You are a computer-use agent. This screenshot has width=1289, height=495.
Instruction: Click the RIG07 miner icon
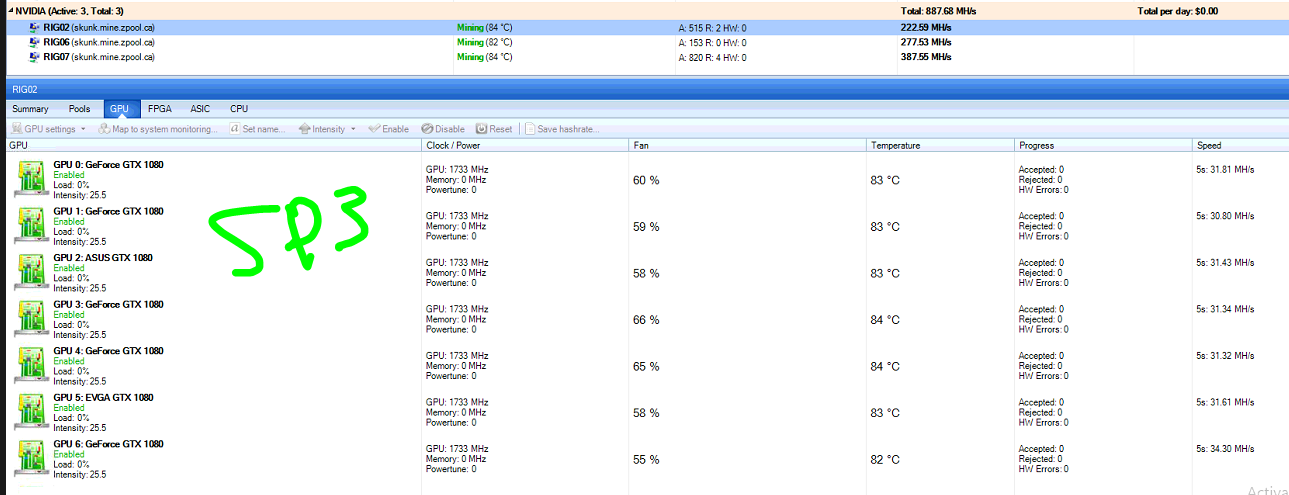click(x=36, y=57)
